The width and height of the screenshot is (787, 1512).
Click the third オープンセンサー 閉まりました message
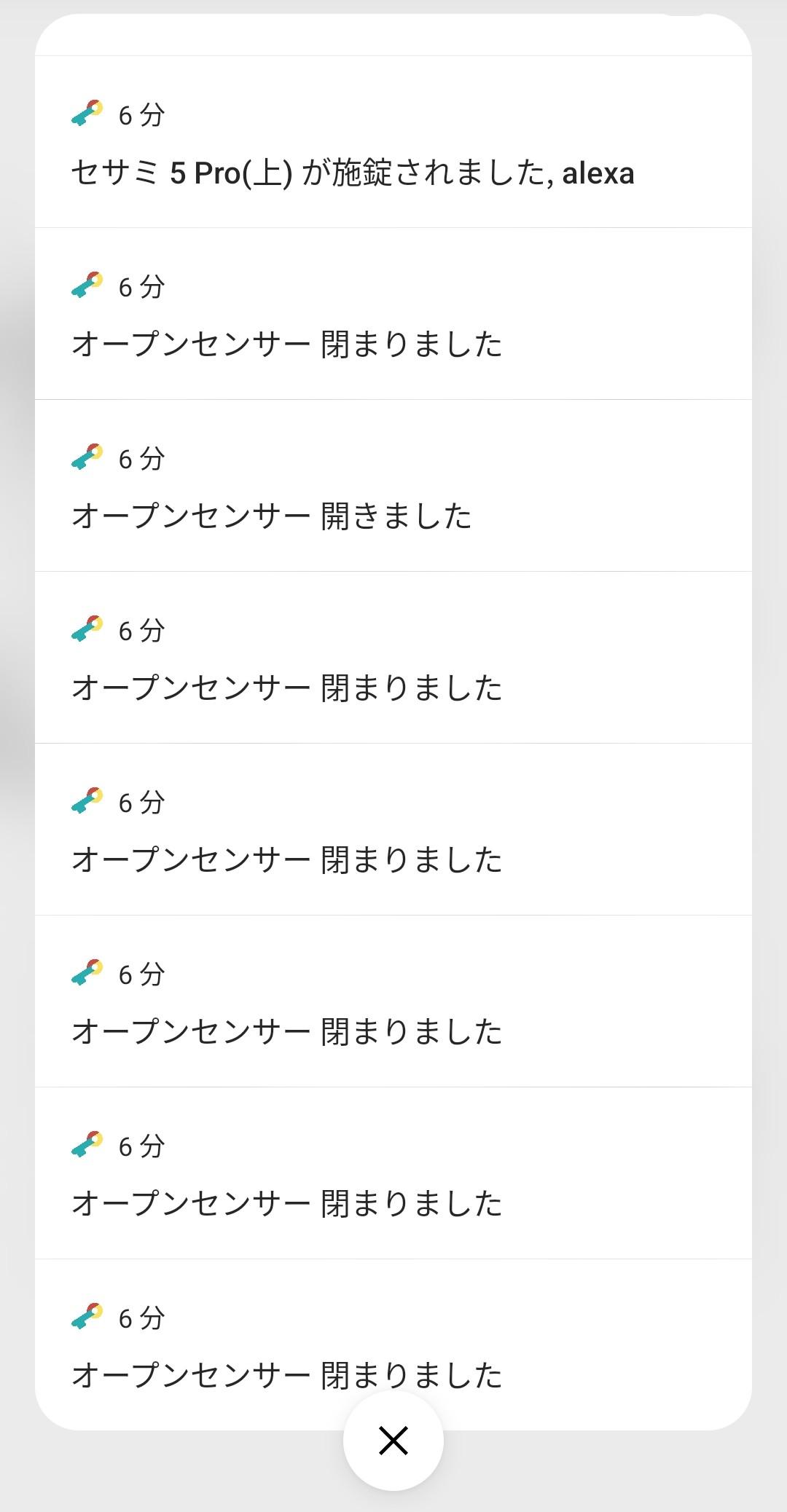287,860
